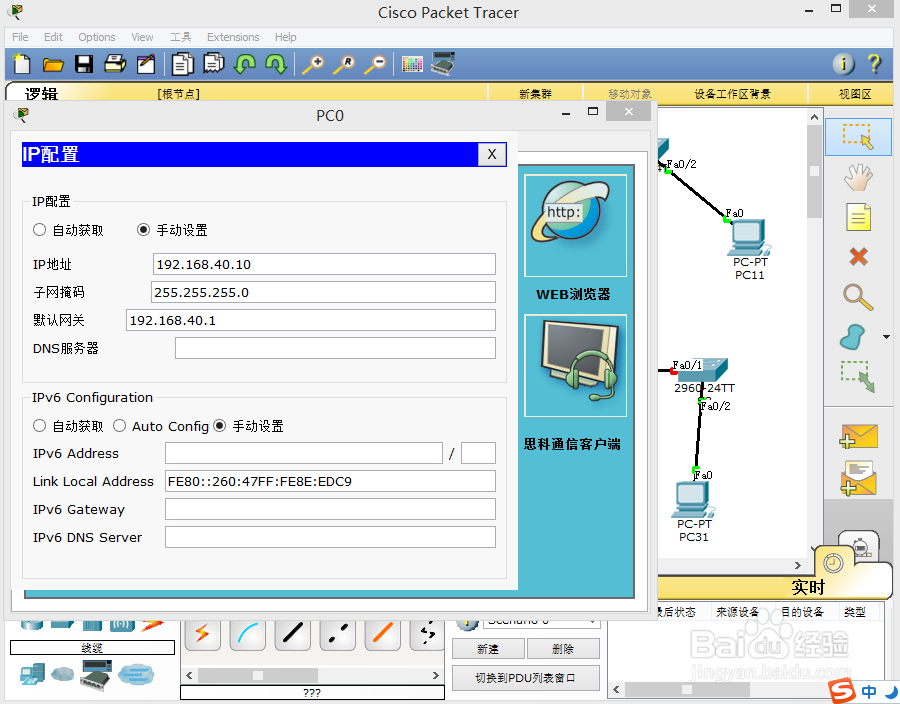Image resolution: width=900 pixels, height=704 pixels.
Task: Choose the Draw Polygon shape tool
Action: pyautogui.click(x=852, y=337)
